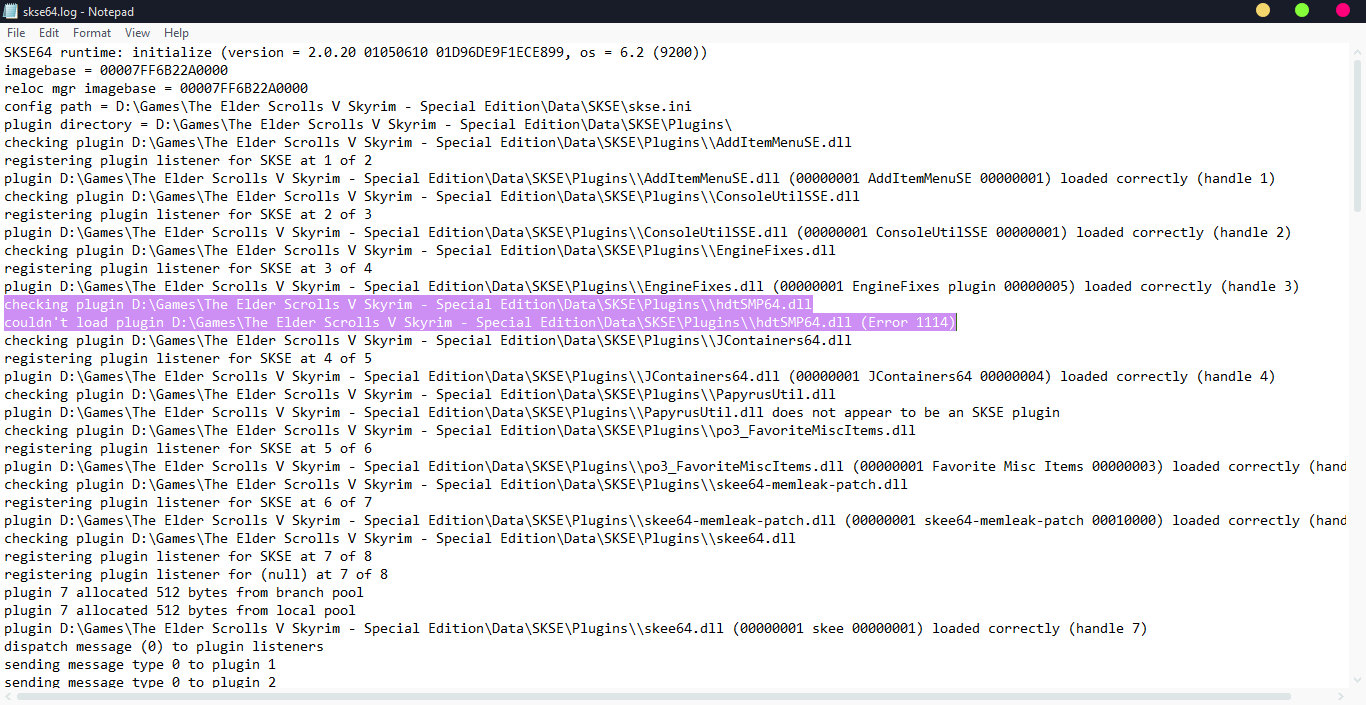1366x705 pixels.
Task: Click 'checking plugin' po3_FavoriteMiscItems.dll line
Action: point(460,430)
